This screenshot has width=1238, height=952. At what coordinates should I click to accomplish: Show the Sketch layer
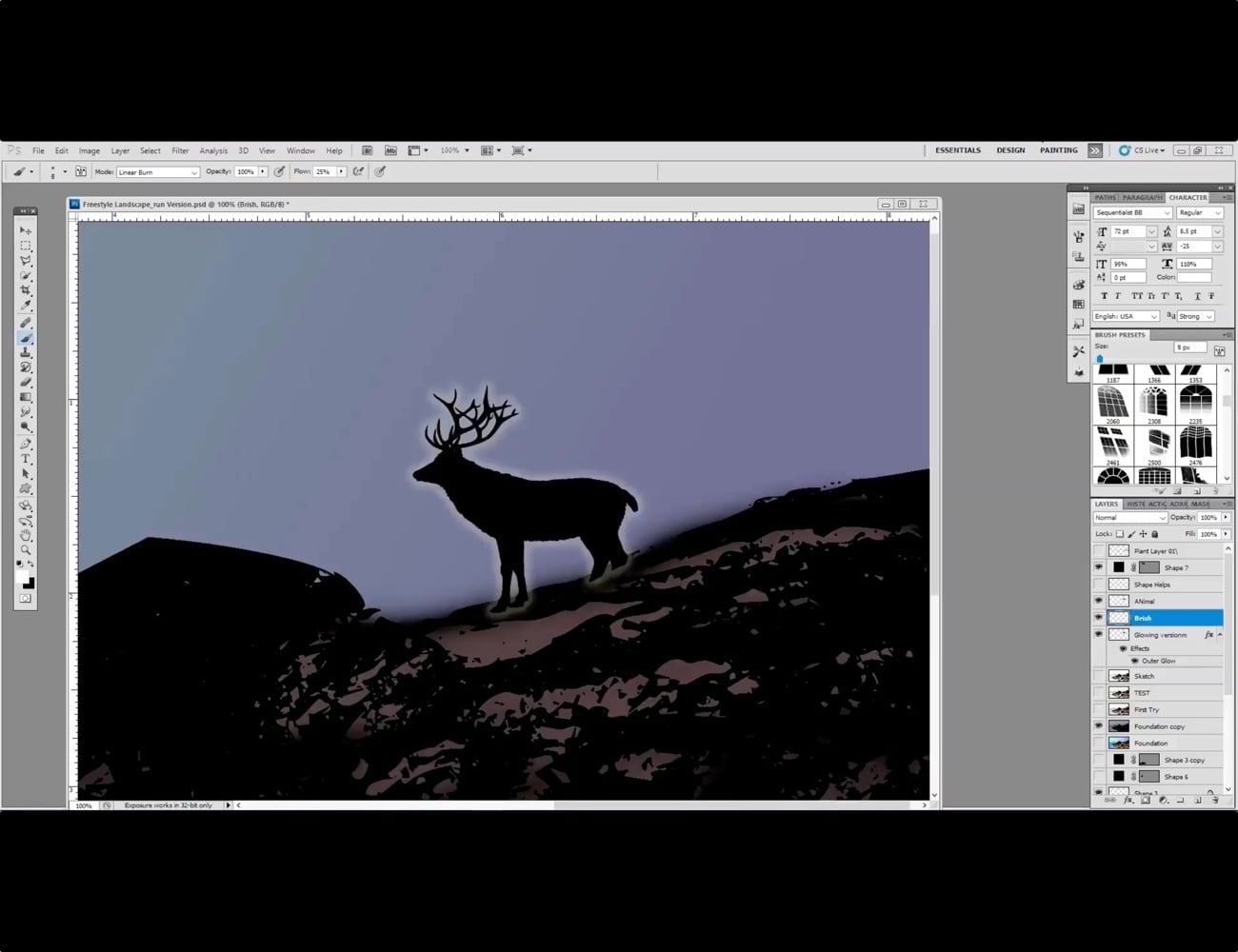(1099, 677)
